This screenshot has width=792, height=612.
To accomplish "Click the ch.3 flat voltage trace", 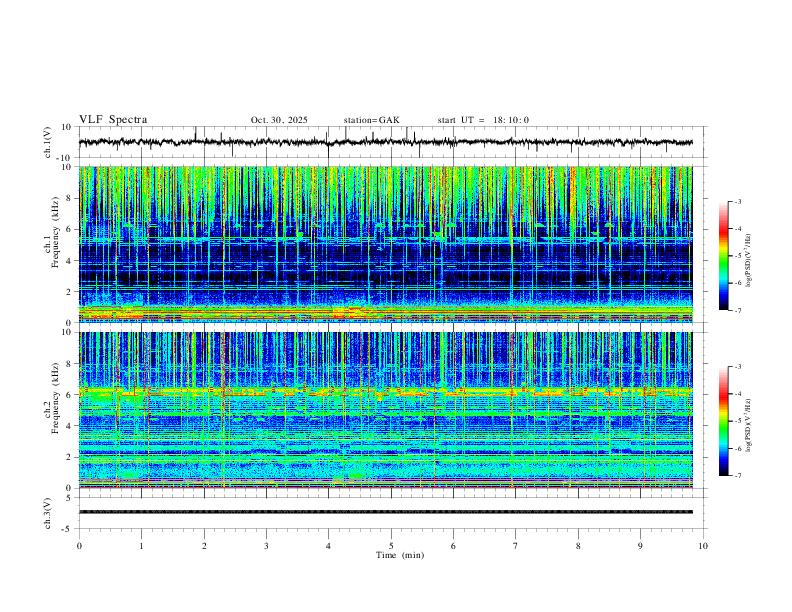I will click(x=385, y=512).
